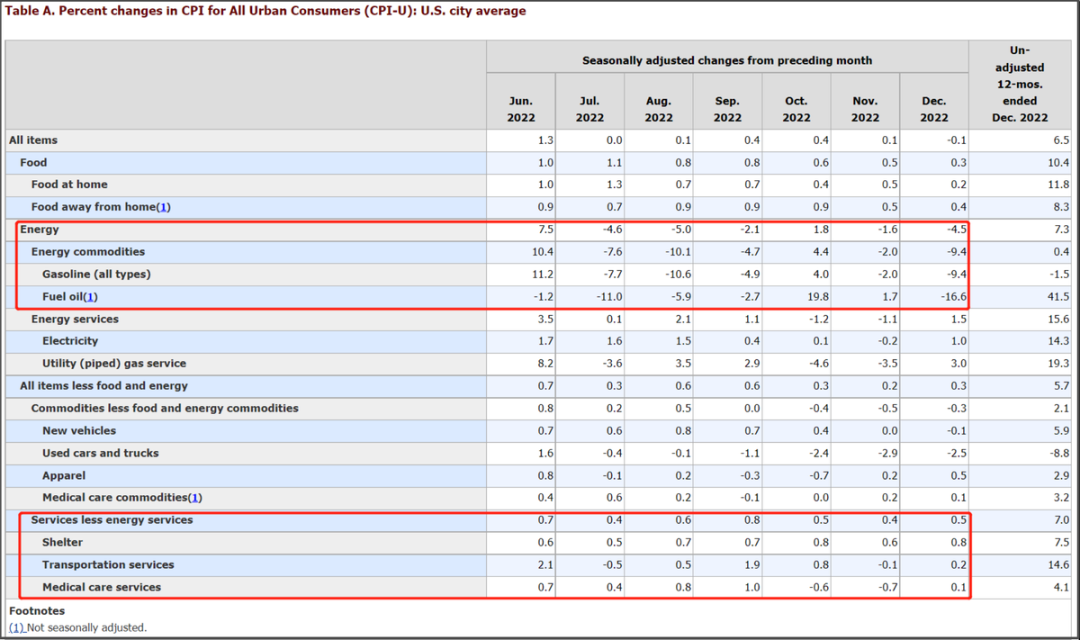The height and width of the screenshot is (640, 1080).
Task: Click the Fuel oil July value -11.0
Action: (610, 297)
